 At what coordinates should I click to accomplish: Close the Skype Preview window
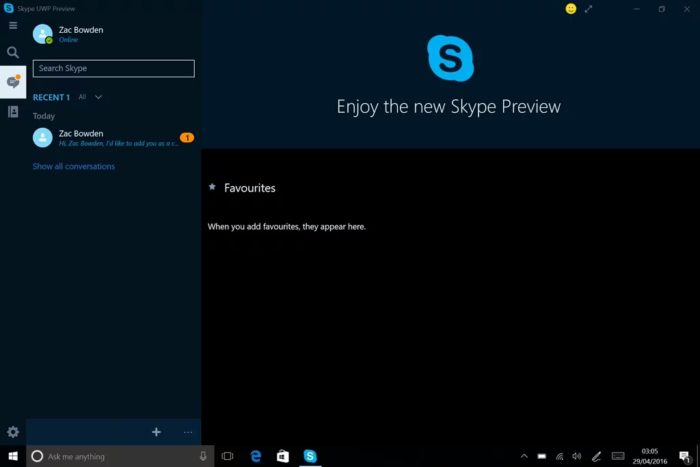687,9
